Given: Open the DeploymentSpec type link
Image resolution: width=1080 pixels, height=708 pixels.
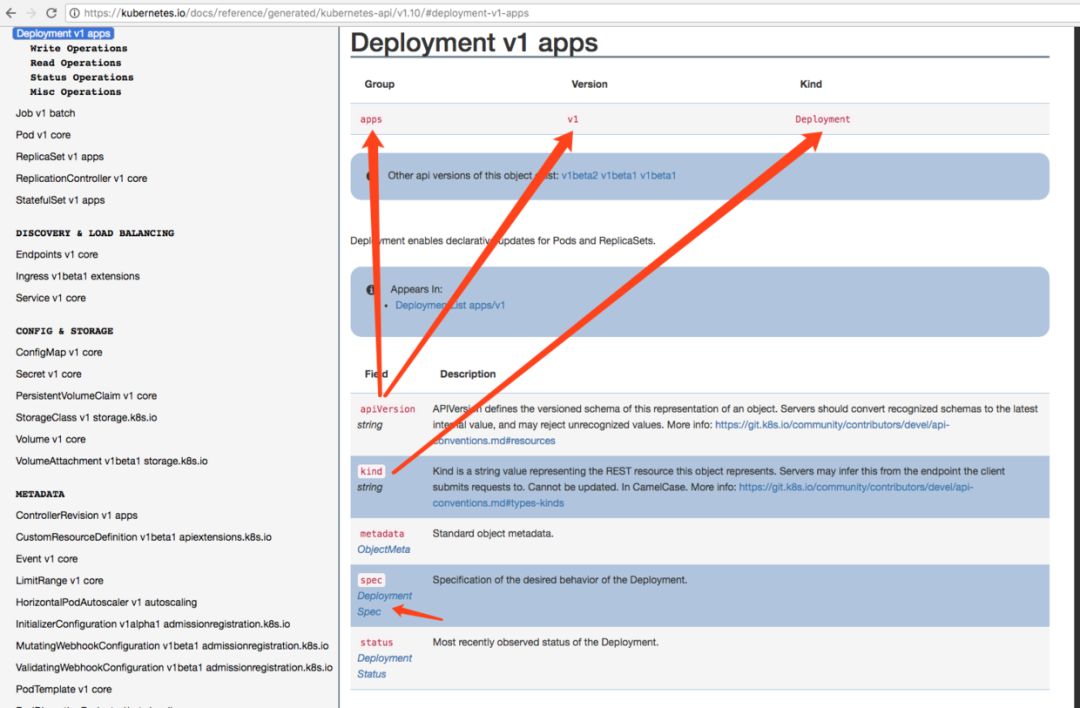Looking at the screenshot, I should click(x=384, y=604).
